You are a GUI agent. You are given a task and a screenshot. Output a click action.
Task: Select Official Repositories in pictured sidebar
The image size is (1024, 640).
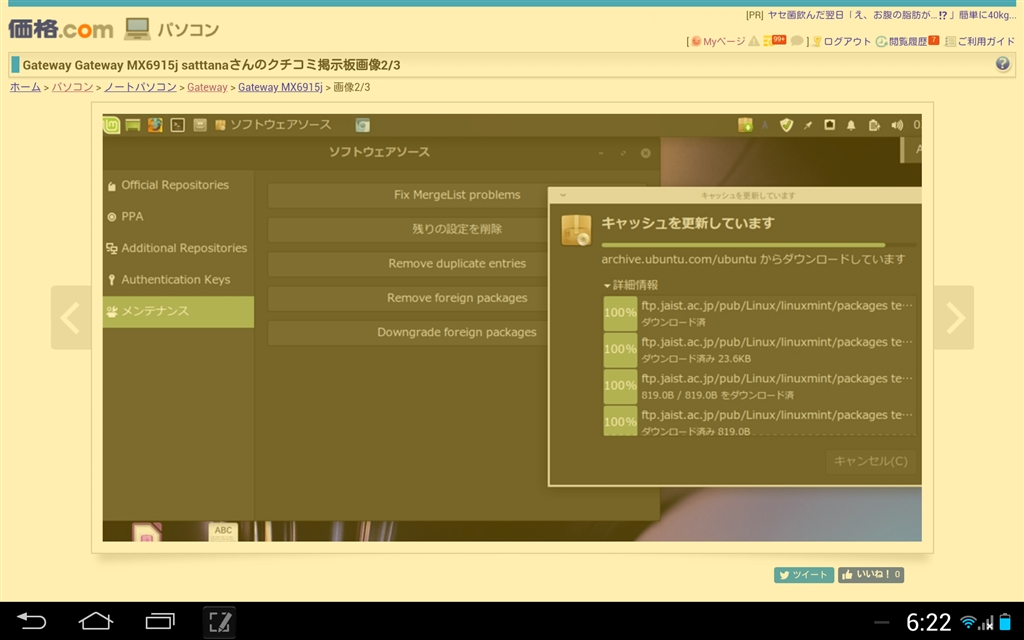click(178, 185)
